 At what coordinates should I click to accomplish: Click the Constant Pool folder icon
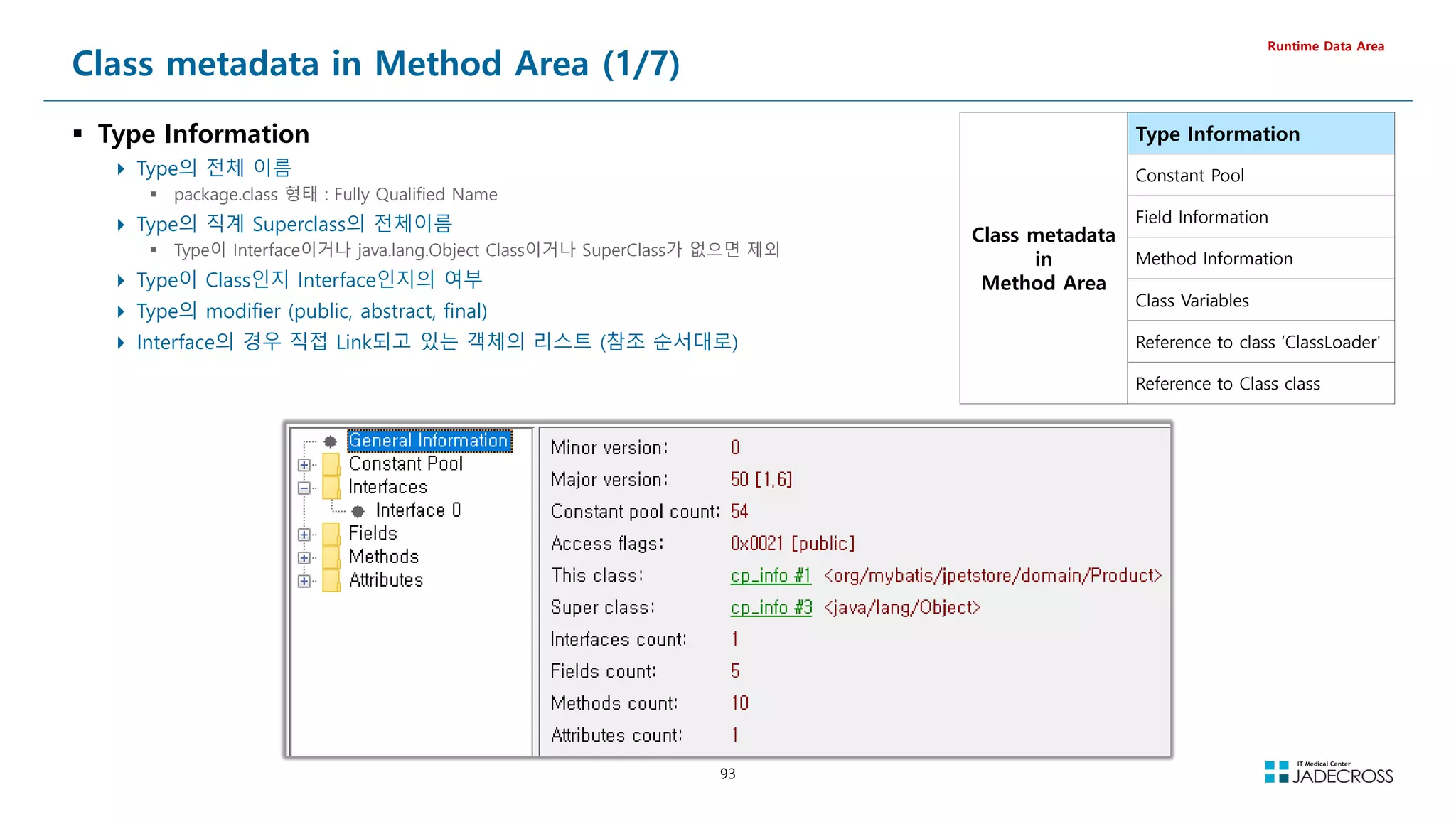(331, 464)
